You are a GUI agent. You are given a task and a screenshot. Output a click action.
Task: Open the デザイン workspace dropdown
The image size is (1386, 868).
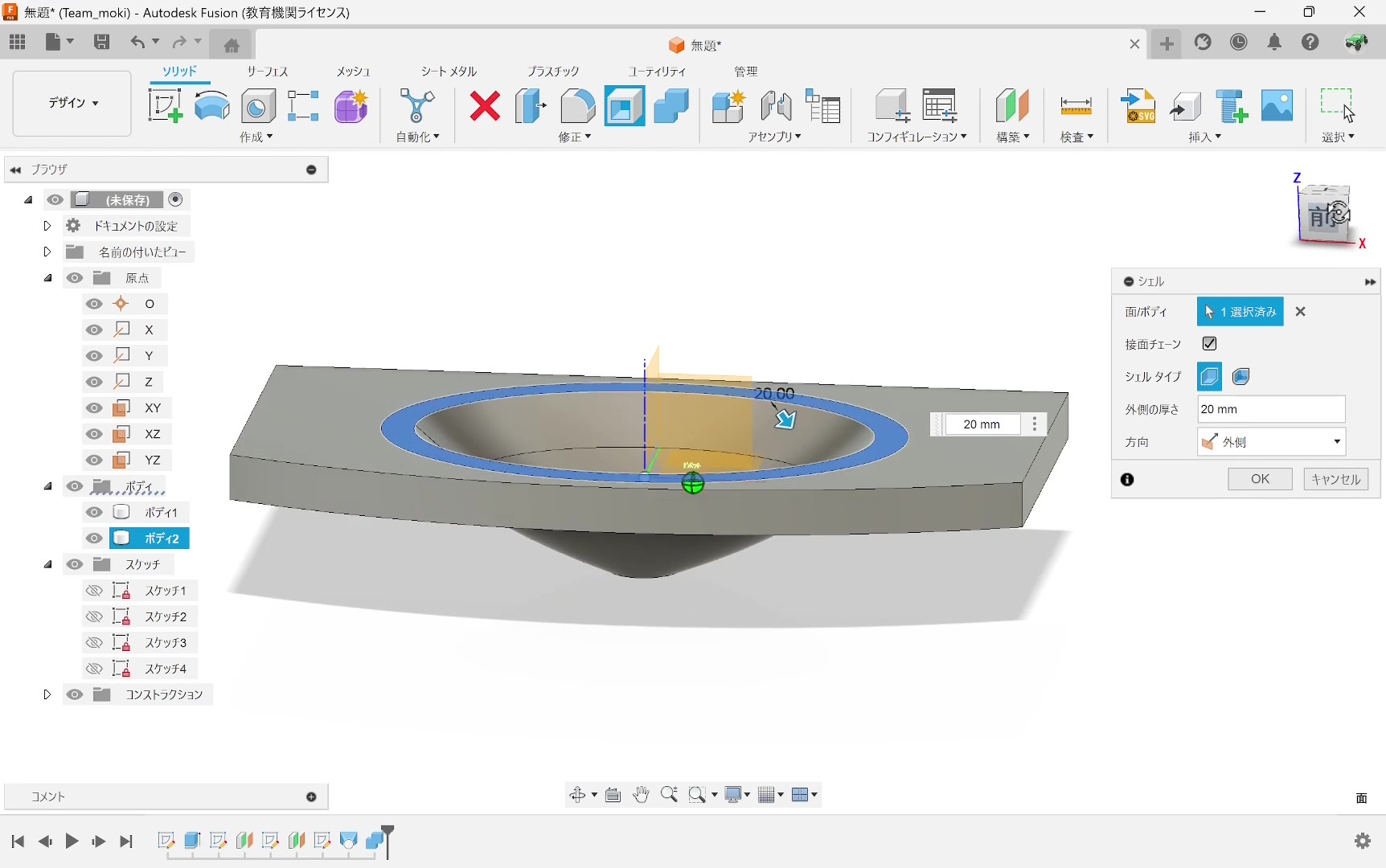72,103
